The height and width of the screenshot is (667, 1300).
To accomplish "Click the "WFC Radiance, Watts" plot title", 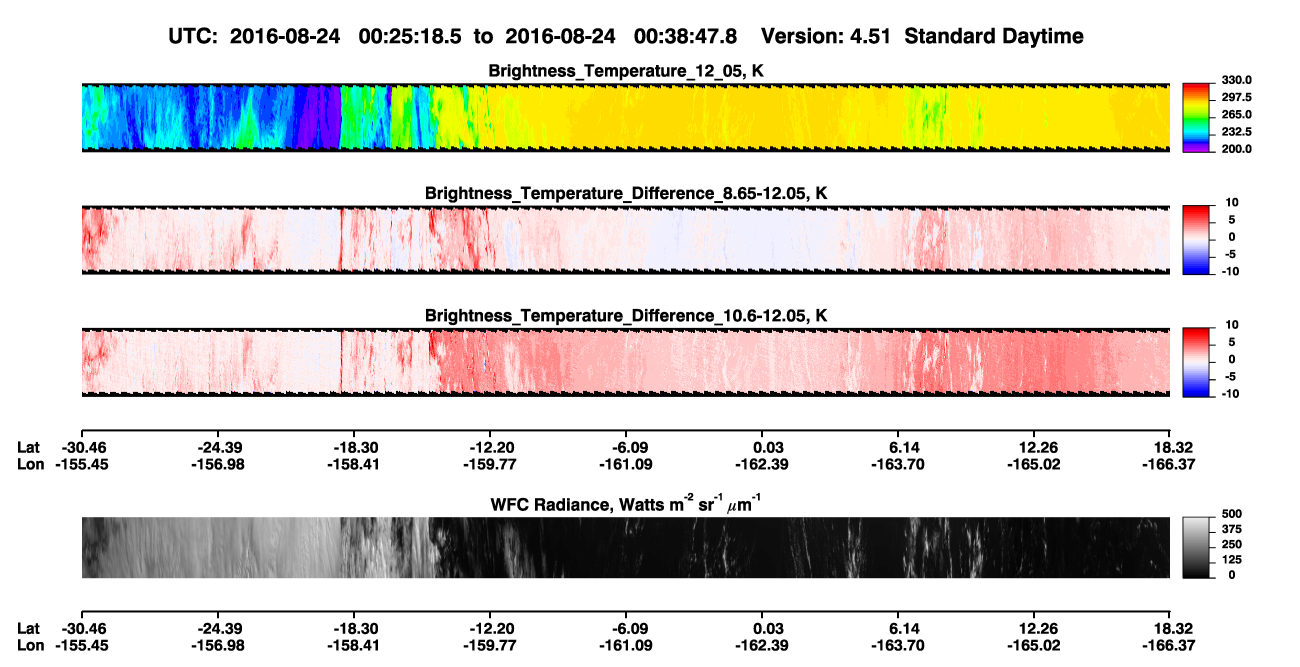I will tap(625, 503).
